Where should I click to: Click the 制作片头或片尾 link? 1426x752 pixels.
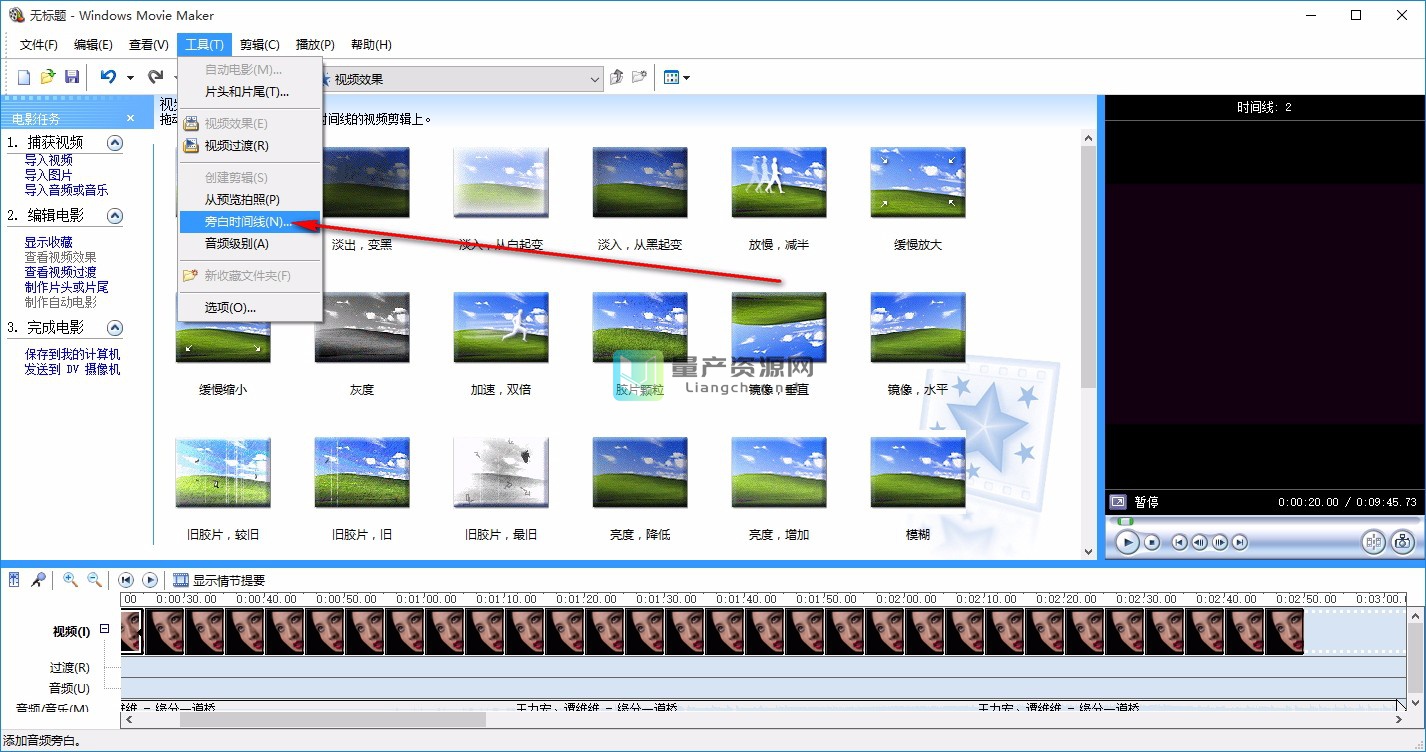point(67,287)
